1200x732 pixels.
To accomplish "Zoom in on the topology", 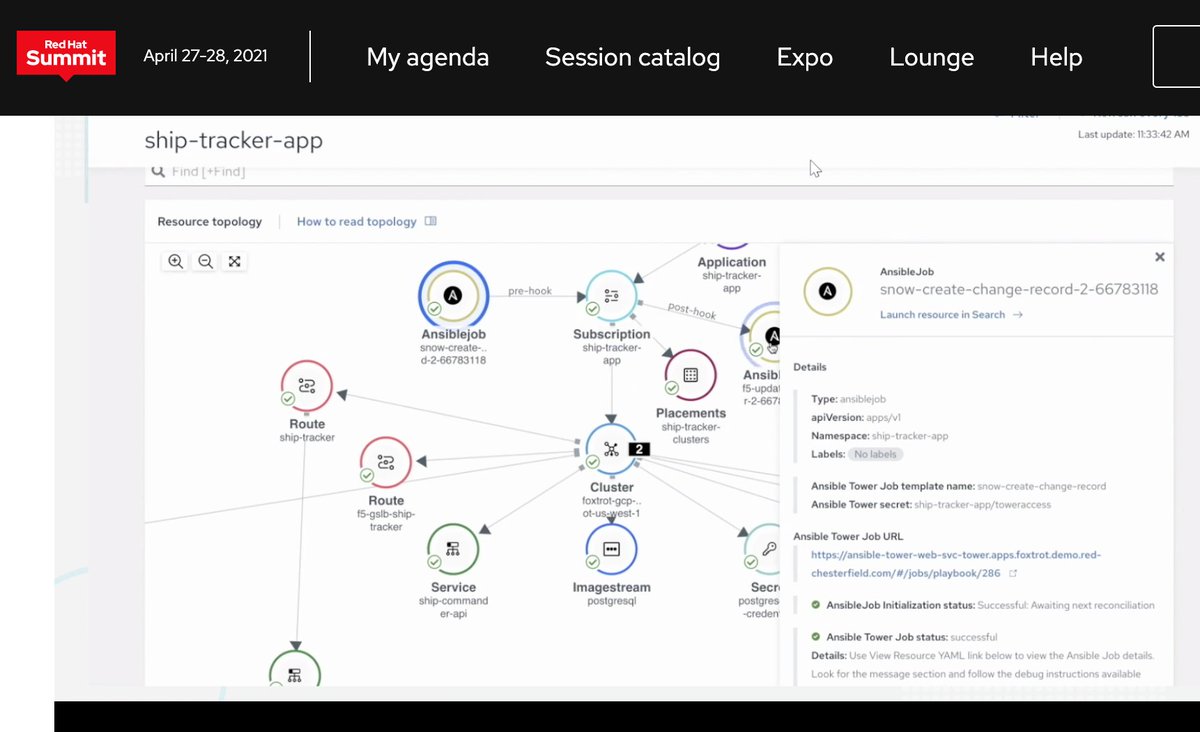I will tap(175, 261).
